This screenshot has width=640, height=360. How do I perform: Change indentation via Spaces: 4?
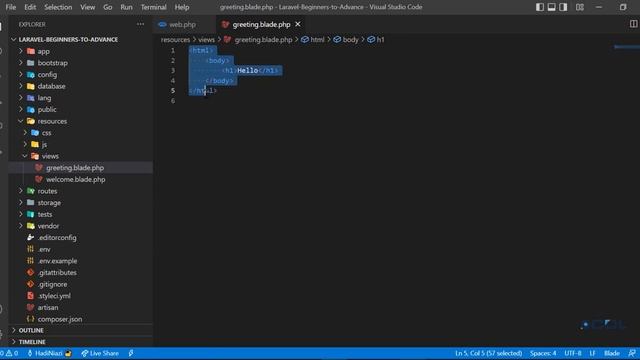tap(543, 353)
